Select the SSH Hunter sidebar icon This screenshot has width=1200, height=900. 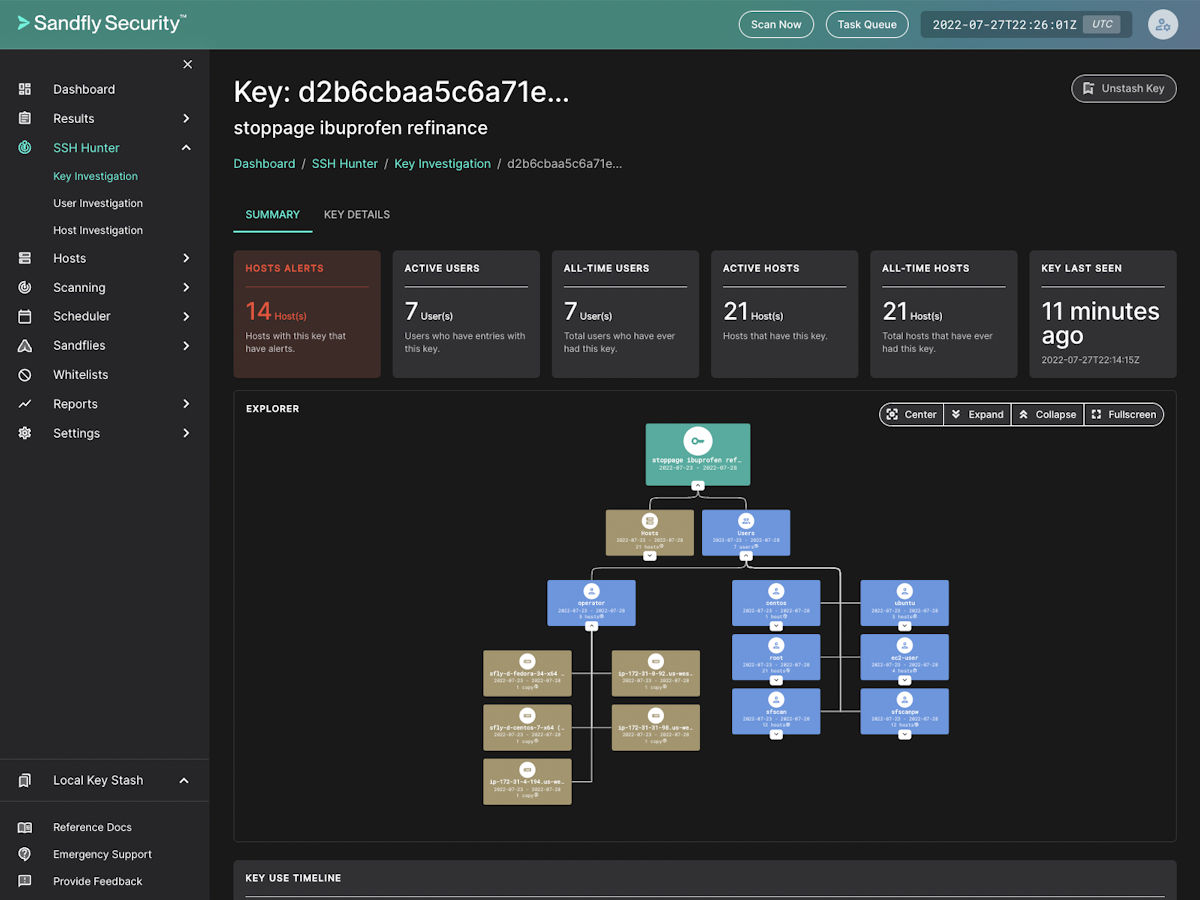[25, 147]
